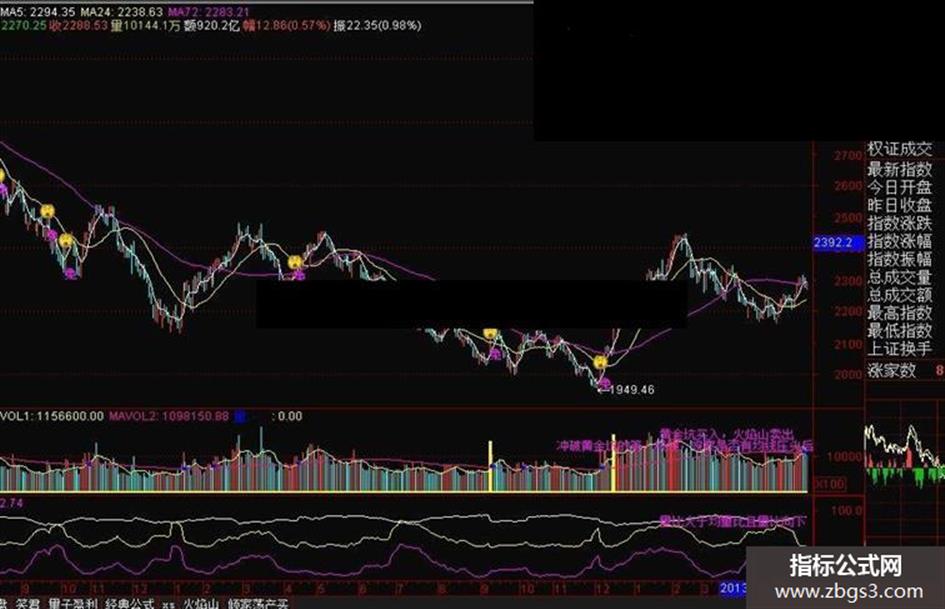The width and height of the screenshot is (945, 609).
Task: Click the VOL1:1156600.00 label
Action: (x=52, y=416)
